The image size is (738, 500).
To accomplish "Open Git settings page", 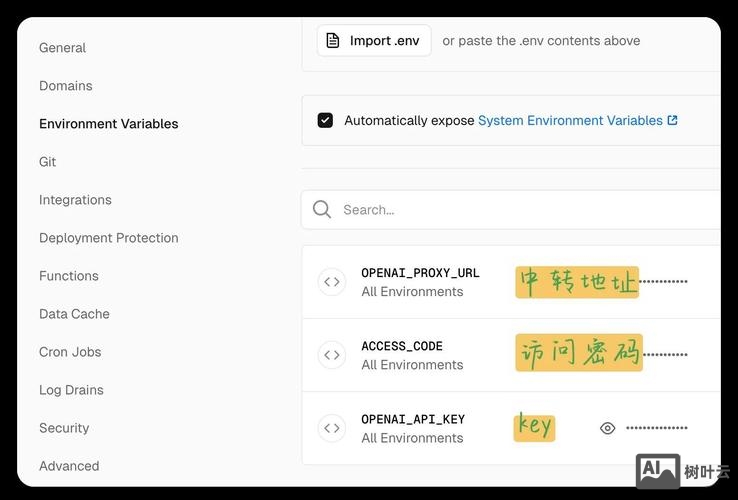I will coord(48,162).
